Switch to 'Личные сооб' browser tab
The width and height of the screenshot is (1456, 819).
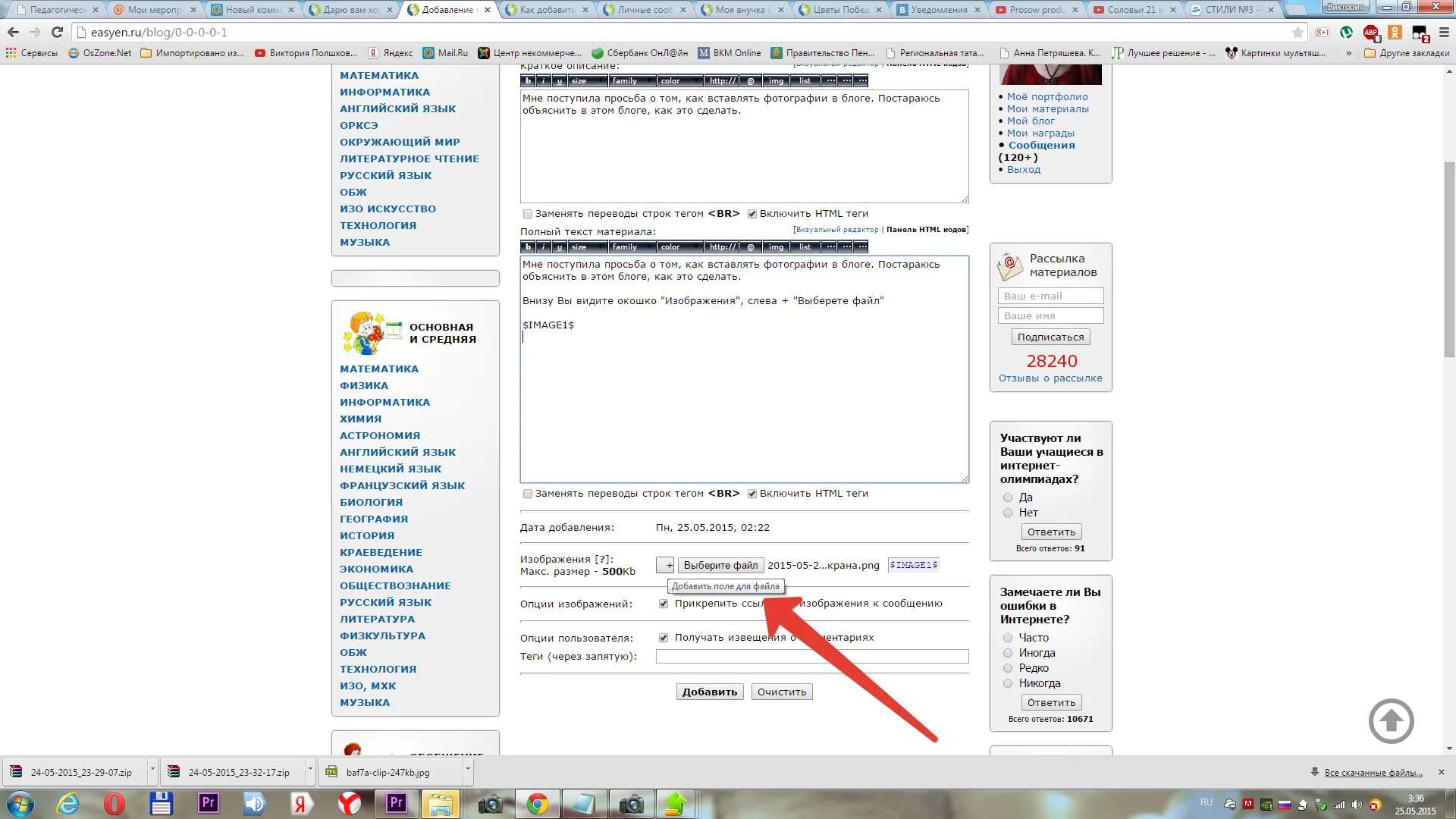pos(645,10)
